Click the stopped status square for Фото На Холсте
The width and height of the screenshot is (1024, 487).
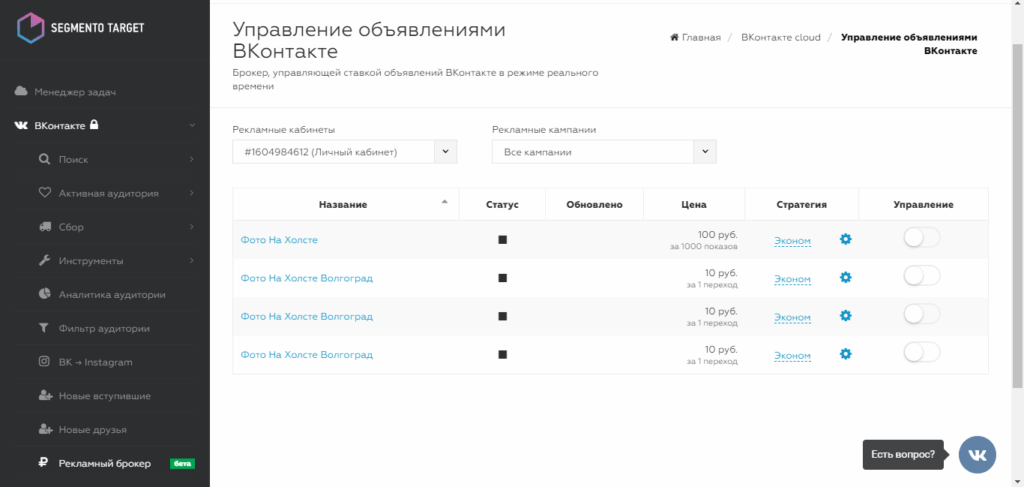tap(502, 240)
